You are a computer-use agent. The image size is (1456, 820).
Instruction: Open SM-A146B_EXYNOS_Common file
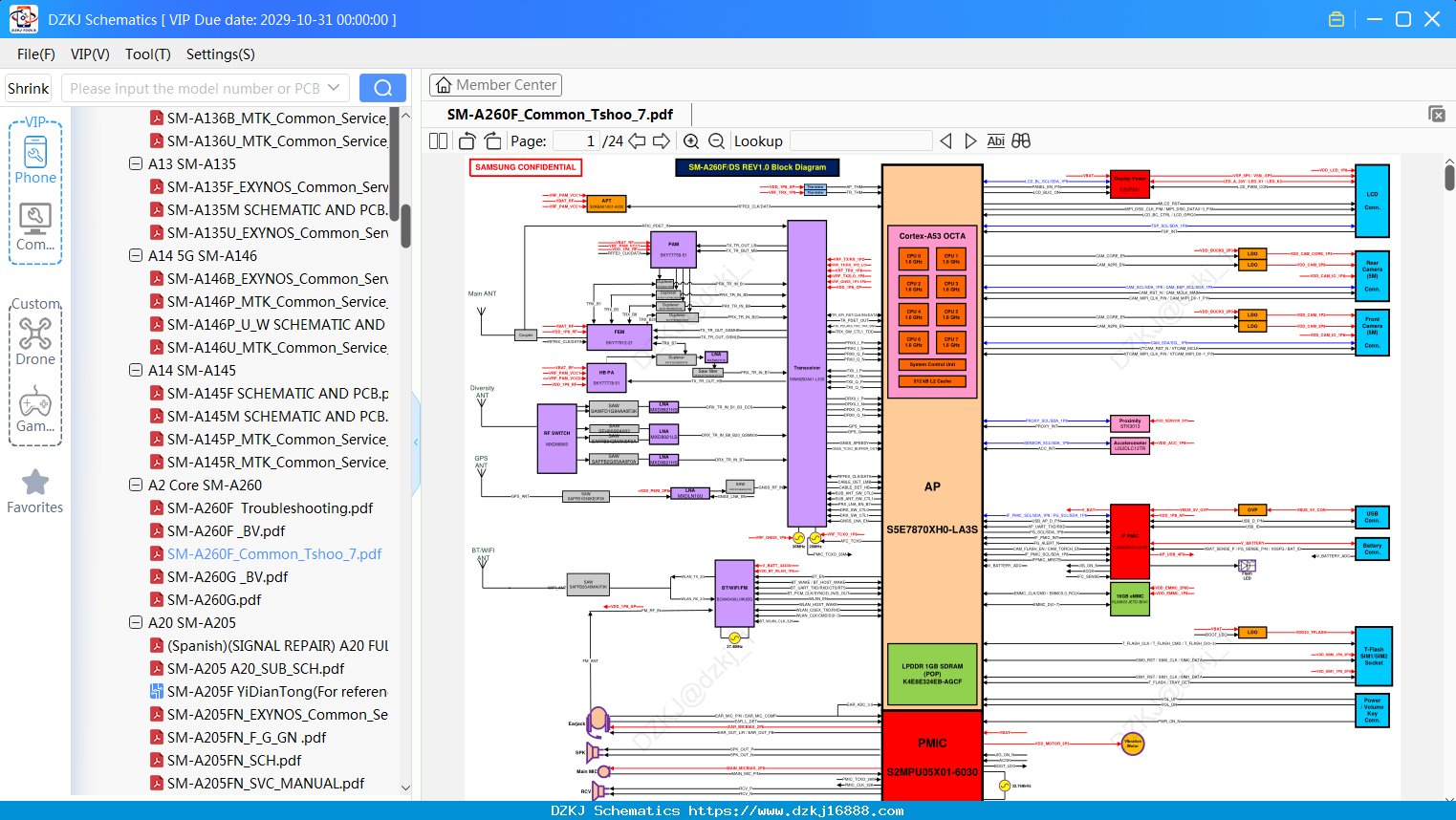(x=277, y=278)
